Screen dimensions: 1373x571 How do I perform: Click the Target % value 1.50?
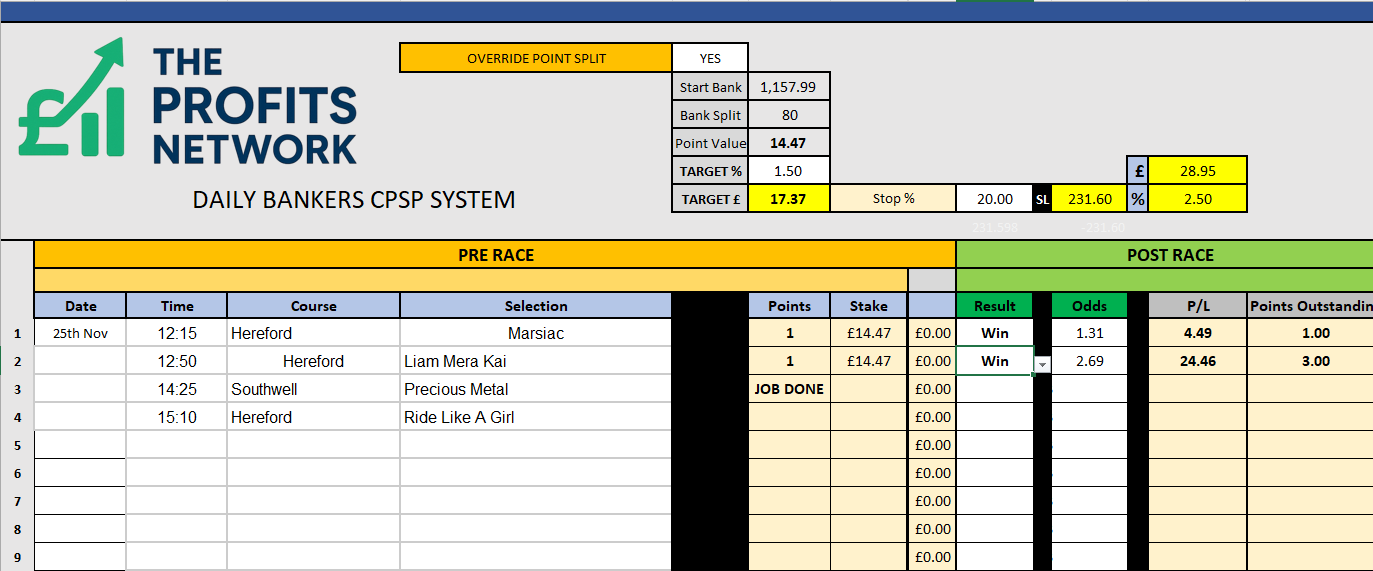[x=788, y=171]
